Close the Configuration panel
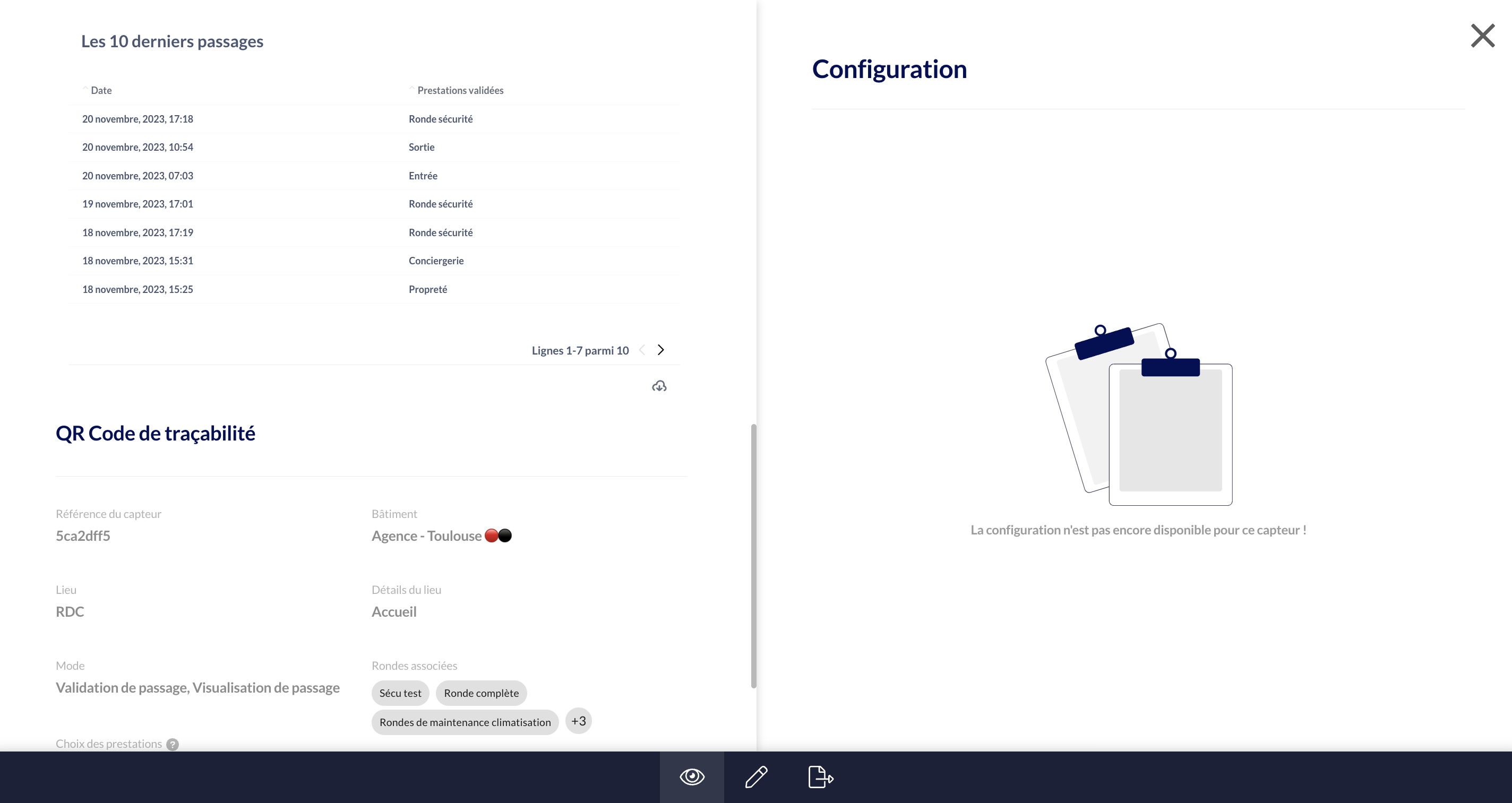This screenshot has height=803, width=1512. 1482,36
